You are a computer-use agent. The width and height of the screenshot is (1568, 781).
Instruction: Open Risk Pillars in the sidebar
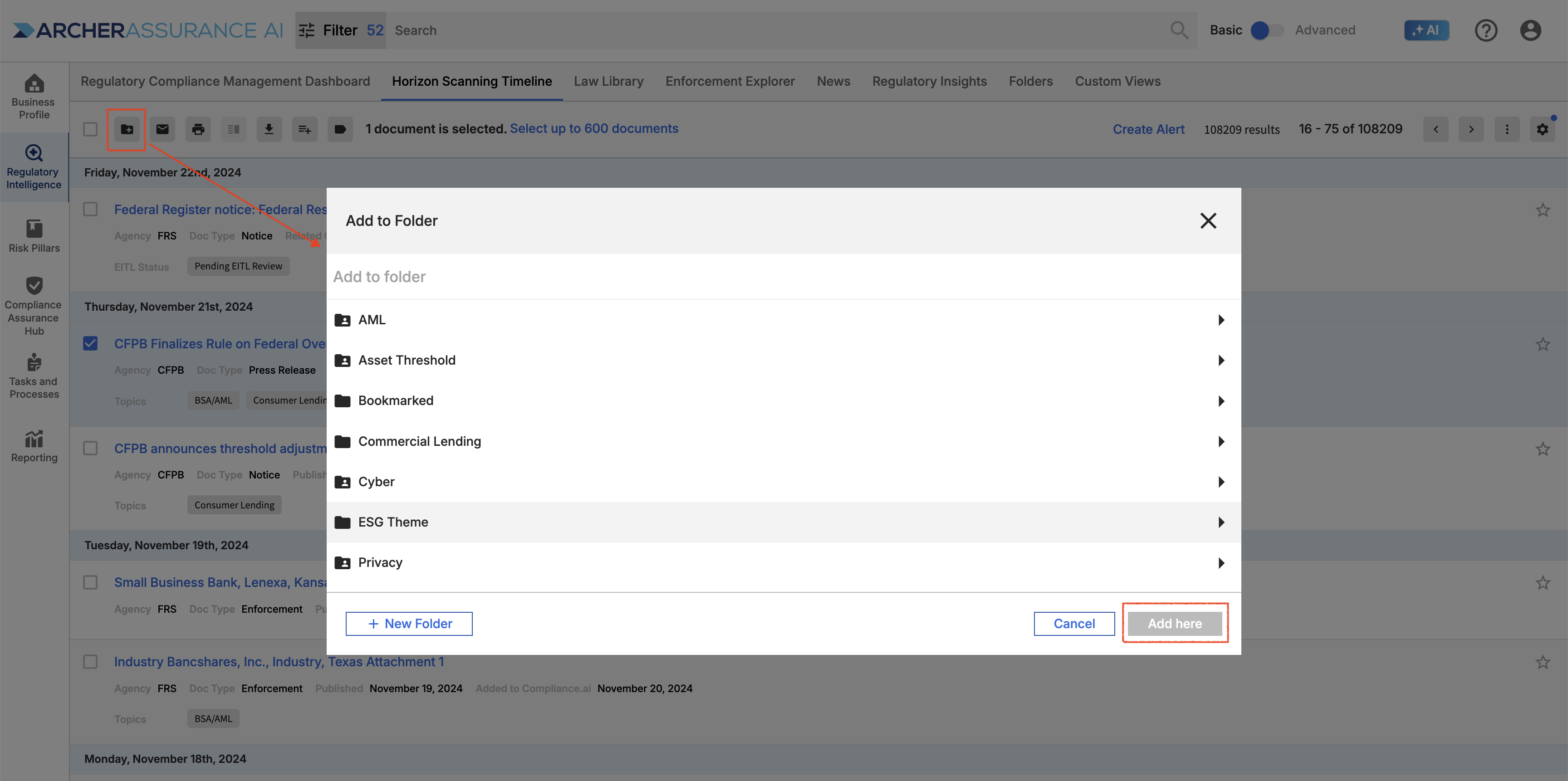[34, 236]
